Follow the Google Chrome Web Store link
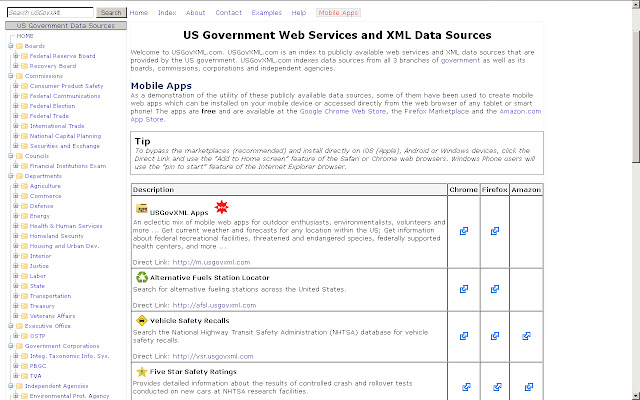Screen dimensions: 640x400 [343, 111]
